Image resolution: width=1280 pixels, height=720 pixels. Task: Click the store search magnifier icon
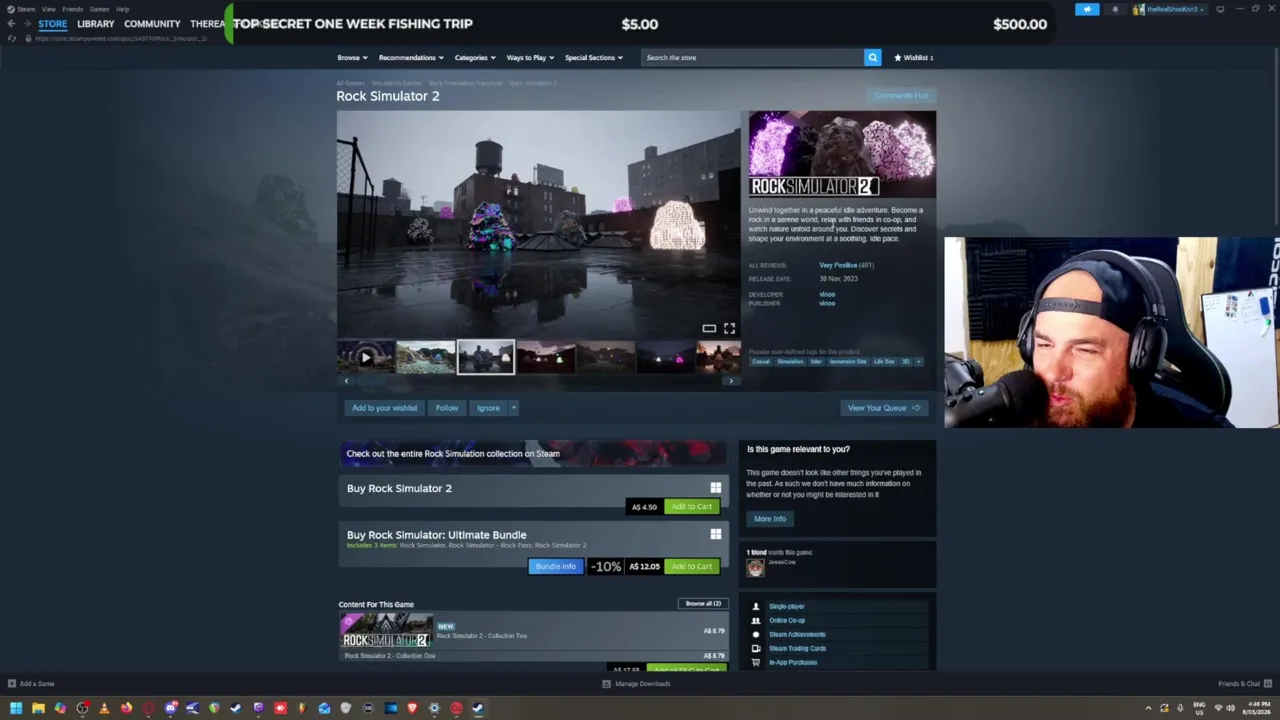872,57
